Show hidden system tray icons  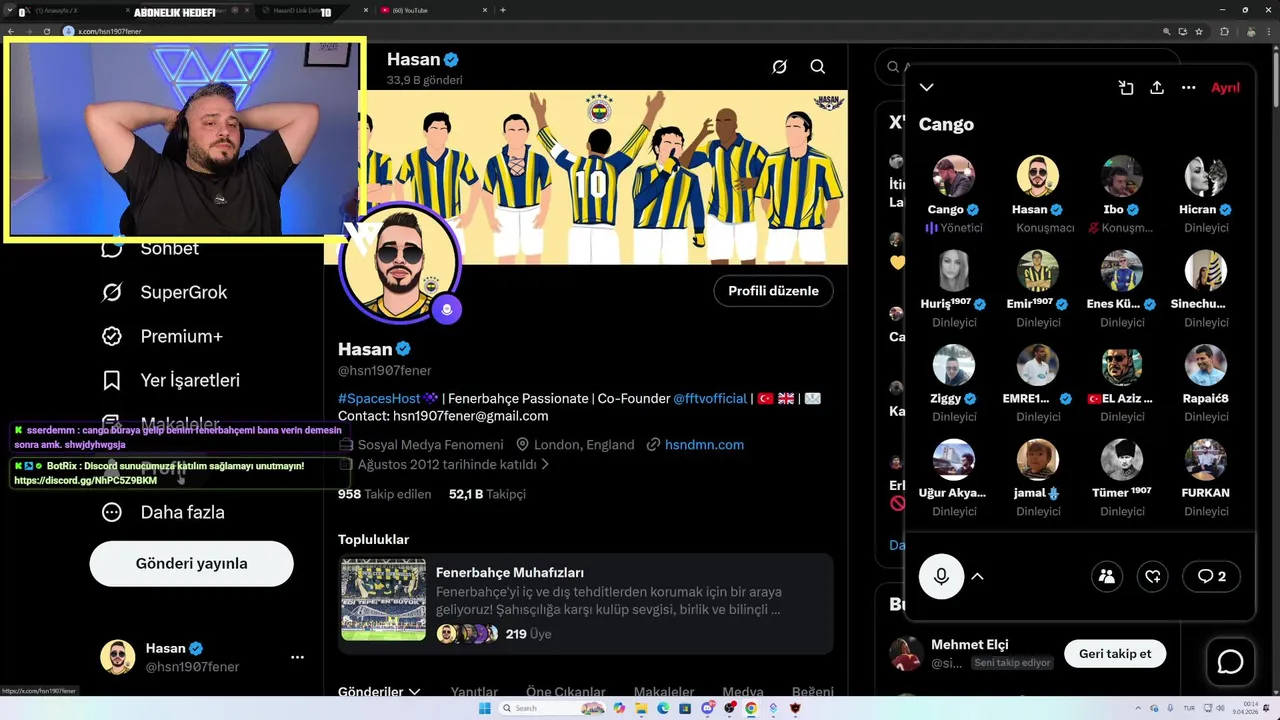1138,708
